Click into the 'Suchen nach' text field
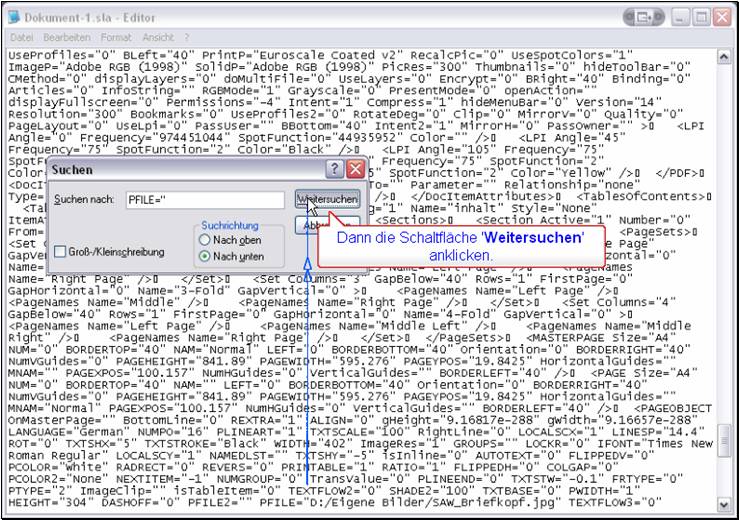Screen dimensions: 739x520 click(x=205, y=201)
